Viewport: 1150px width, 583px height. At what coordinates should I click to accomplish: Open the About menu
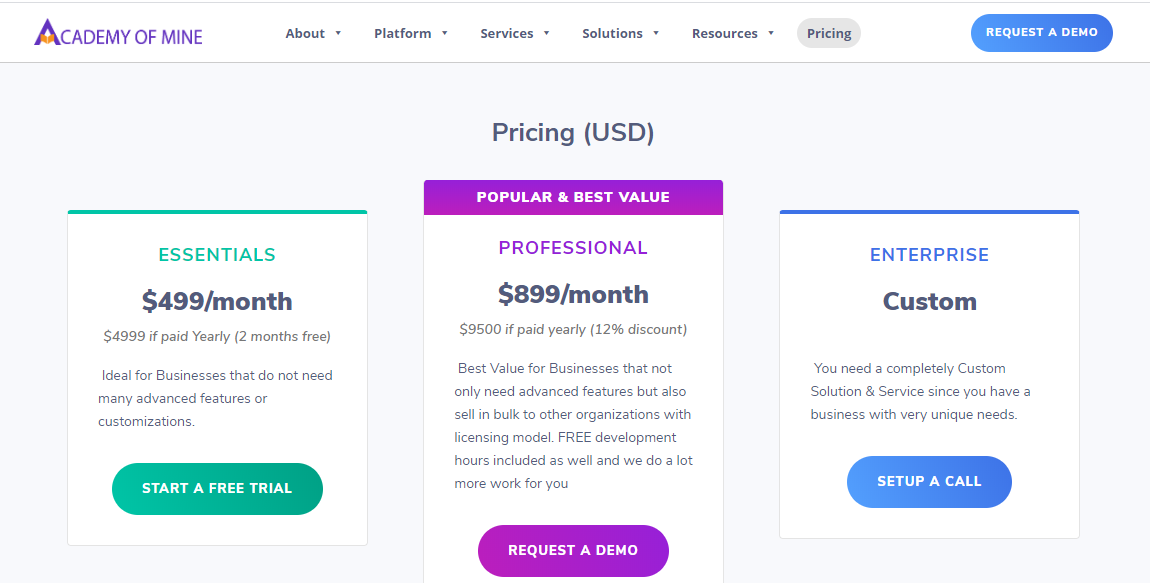coord(305,33)
